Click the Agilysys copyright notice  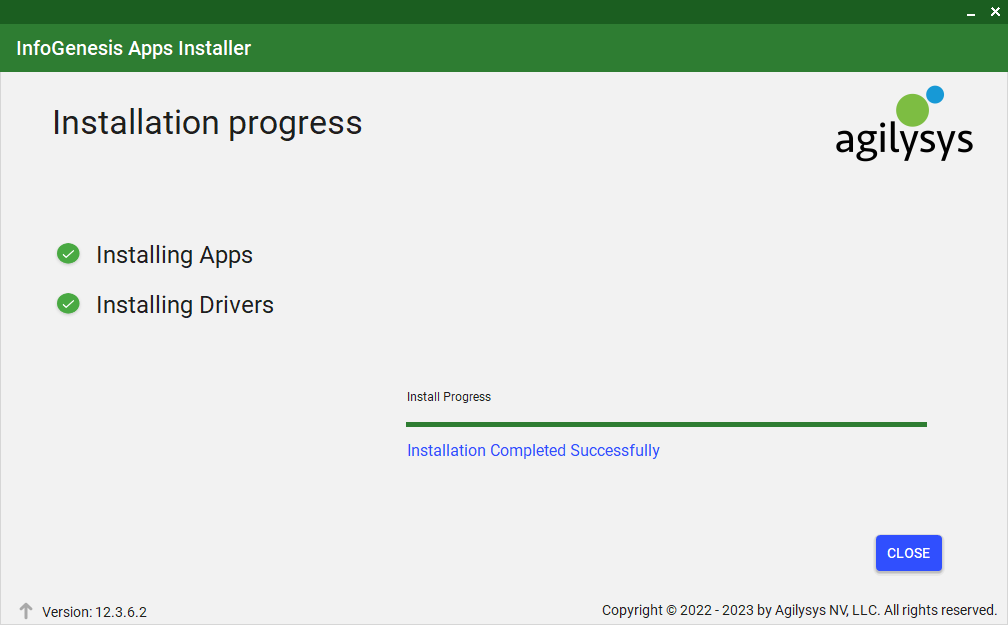pos(799,610)
